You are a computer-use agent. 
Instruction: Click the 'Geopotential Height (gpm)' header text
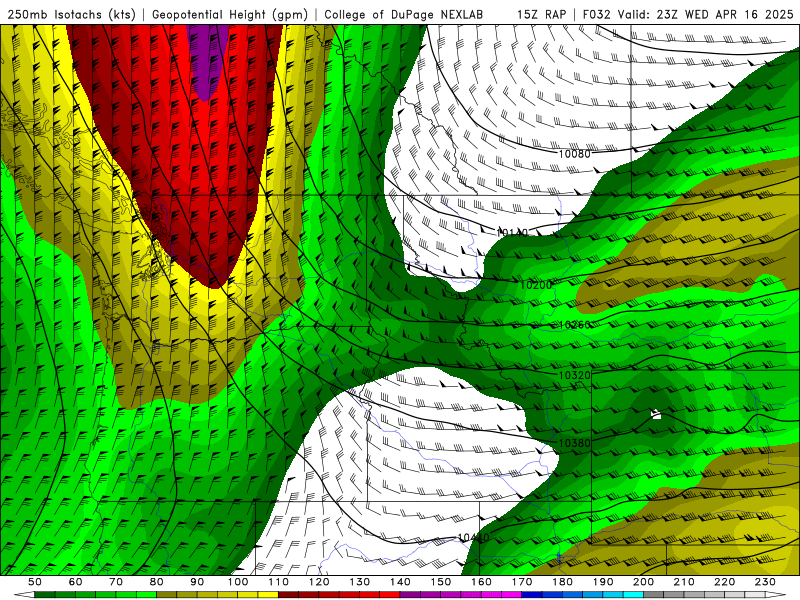230,14
